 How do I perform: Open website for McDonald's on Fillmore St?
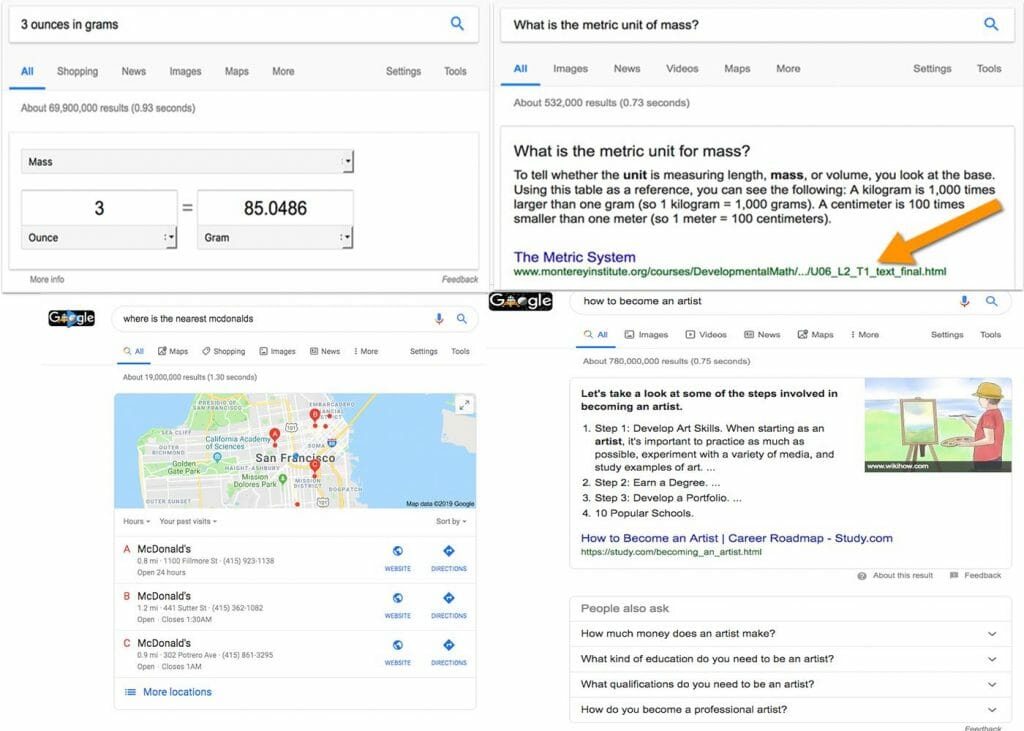tap(398, 557)
